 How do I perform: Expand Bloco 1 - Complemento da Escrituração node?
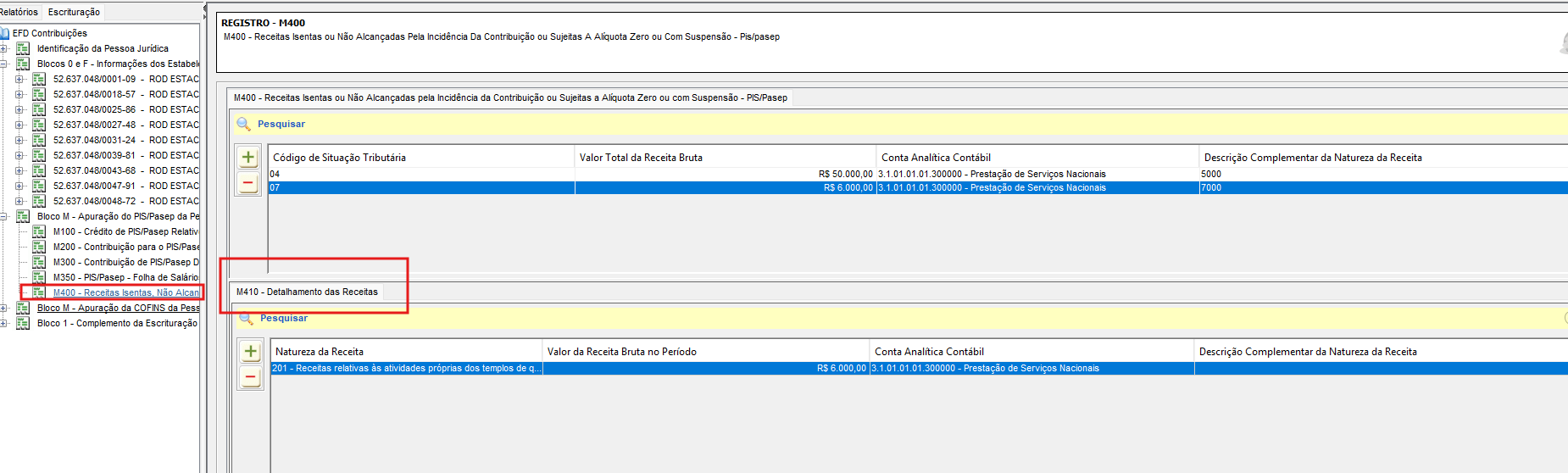coord(3,323)
